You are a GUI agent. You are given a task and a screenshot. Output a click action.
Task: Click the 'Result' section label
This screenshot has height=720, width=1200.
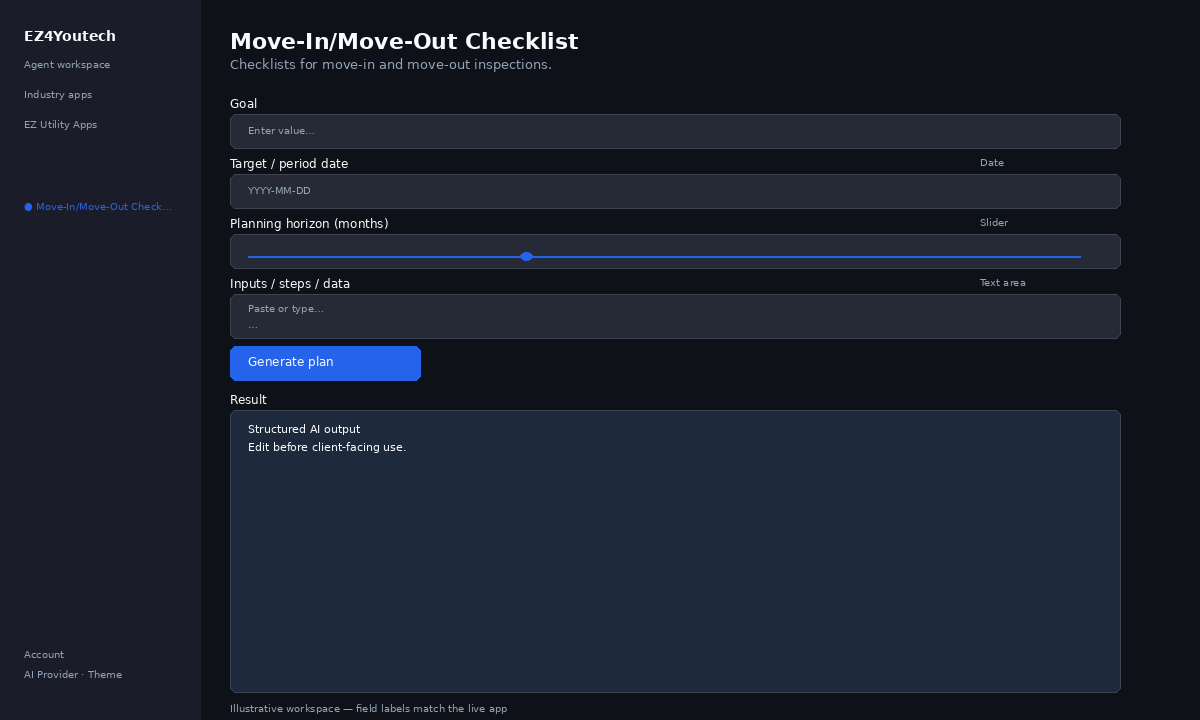tap(248, 400)
